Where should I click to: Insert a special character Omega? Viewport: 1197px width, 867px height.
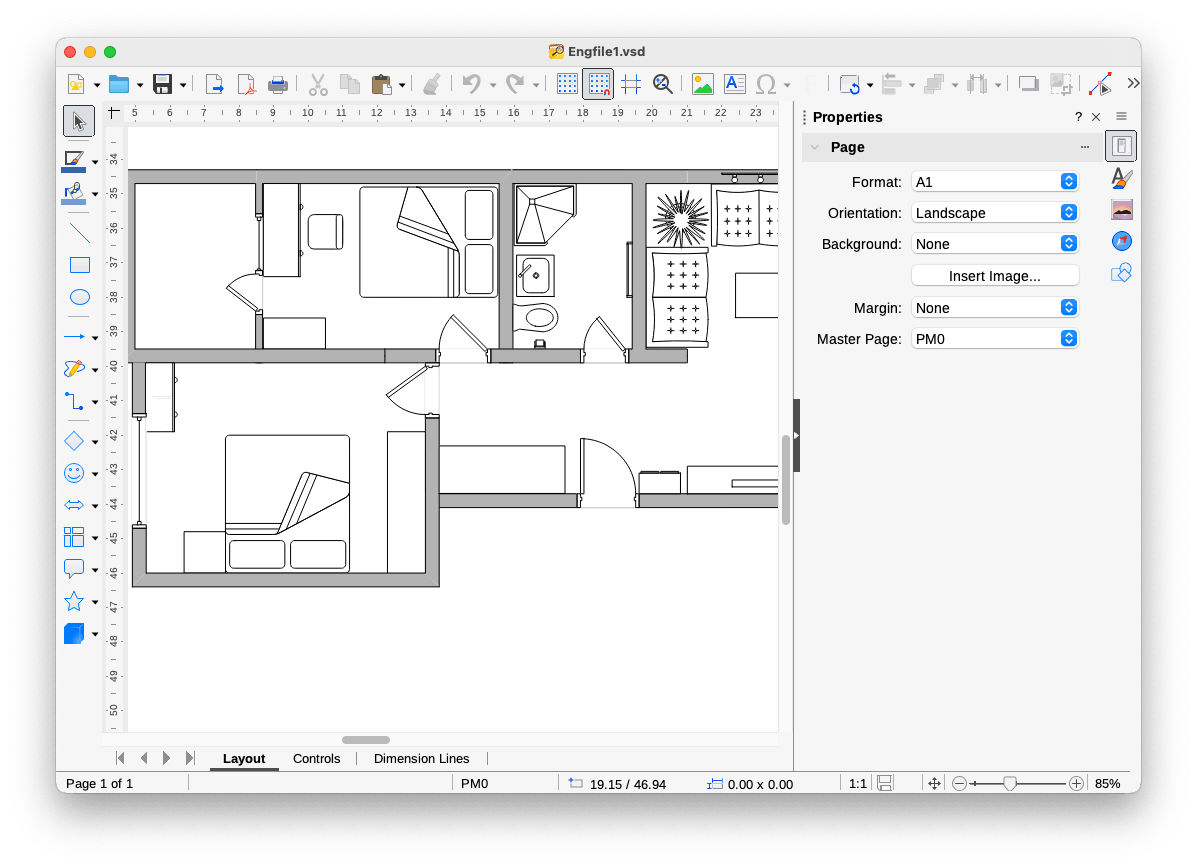tap(766, 84)
